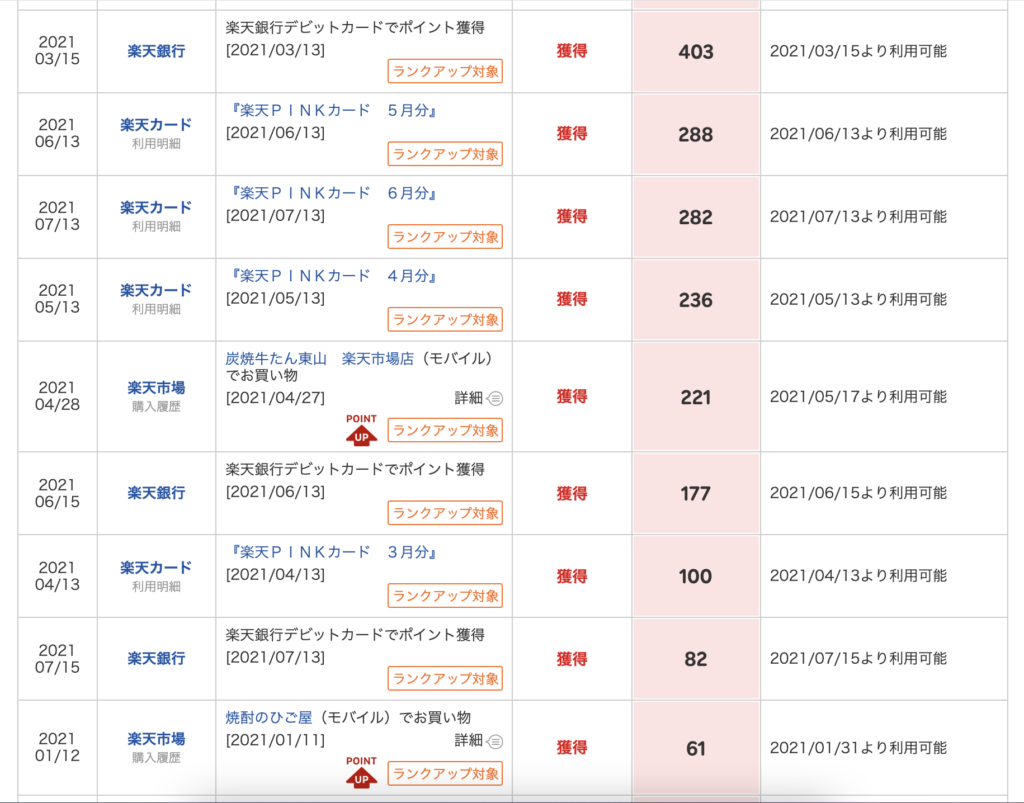Click the date cell 2021 07/15

pyautogui.click(x=57, y=659)
